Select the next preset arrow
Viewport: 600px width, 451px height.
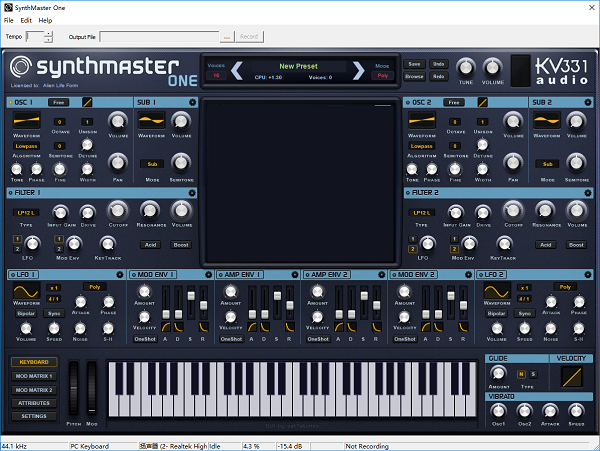358,71
